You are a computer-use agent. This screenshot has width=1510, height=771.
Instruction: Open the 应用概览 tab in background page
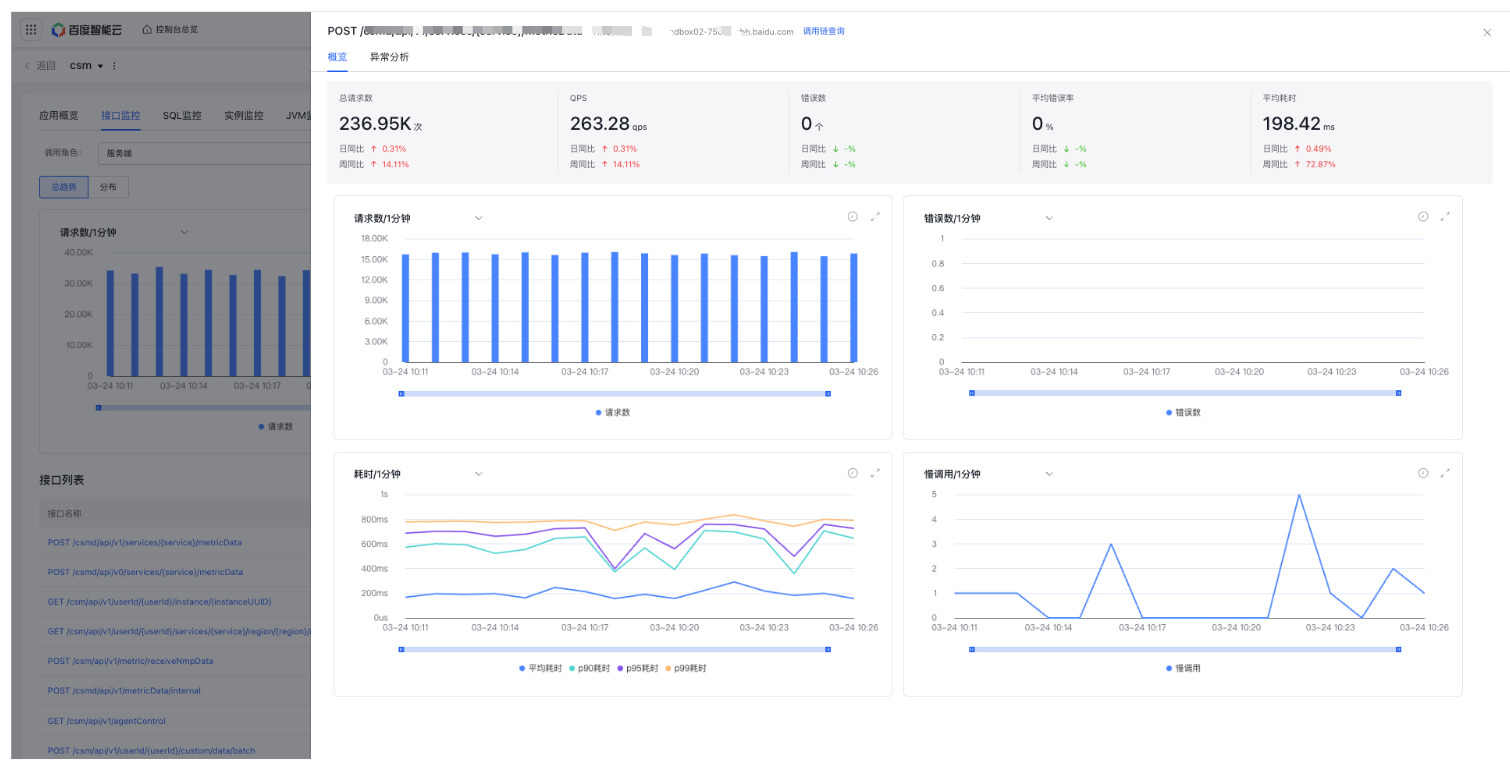(x=58, y=116)
